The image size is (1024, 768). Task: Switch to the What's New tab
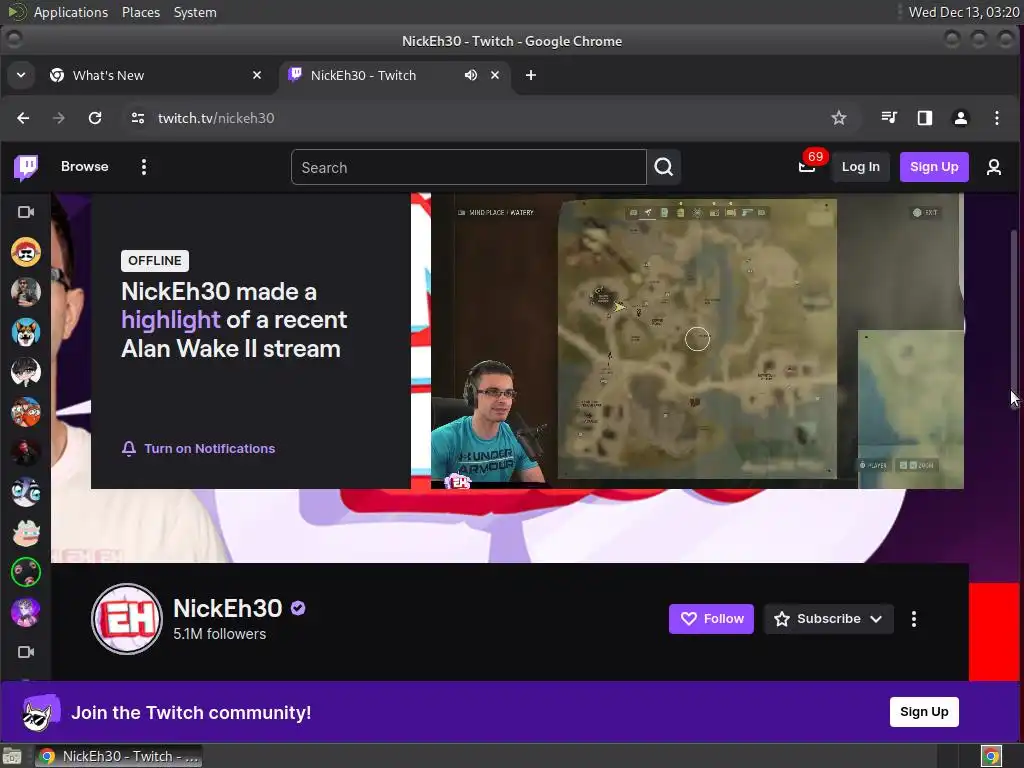tap(157, 75)
